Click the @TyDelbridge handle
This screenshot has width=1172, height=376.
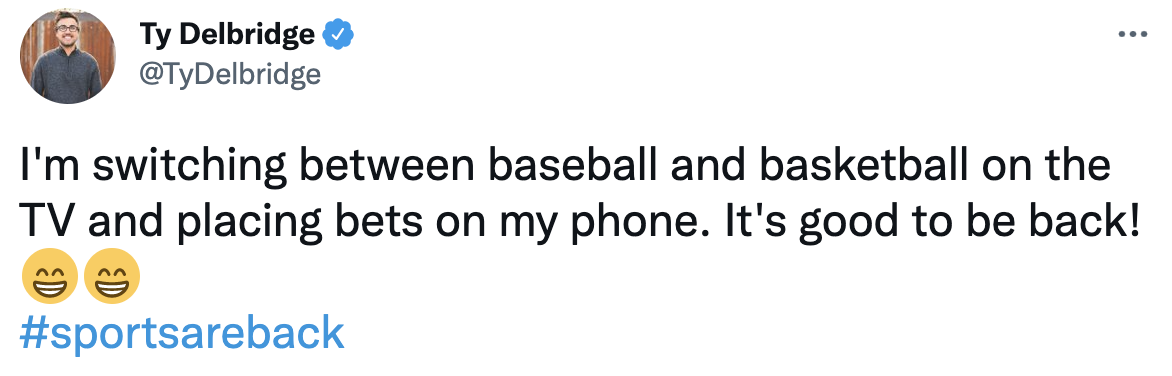tap(229, 74)
